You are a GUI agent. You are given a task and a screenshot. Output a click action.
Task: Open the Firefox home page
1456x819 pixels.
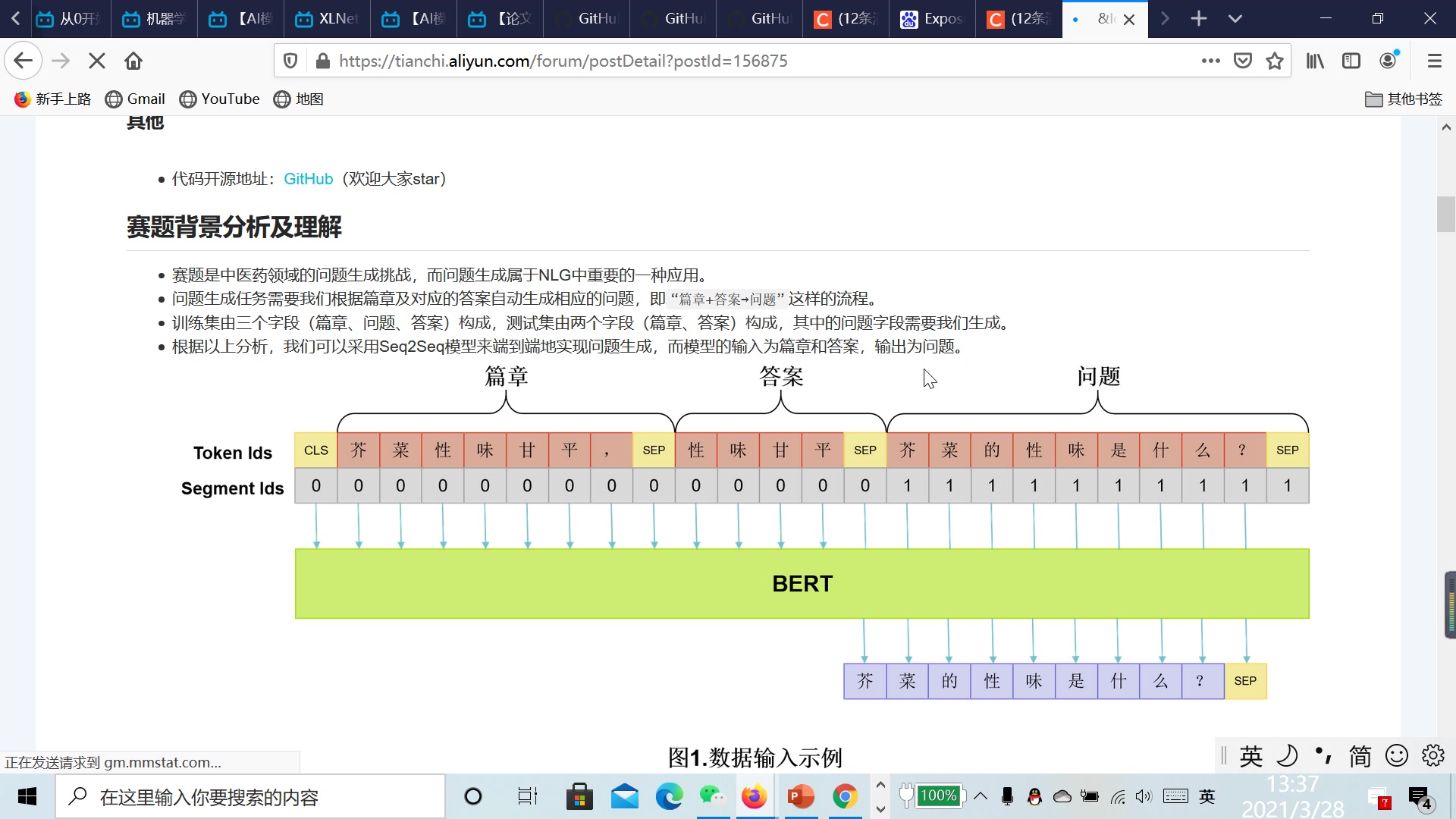pyautogui.click(x=133, y=61)
